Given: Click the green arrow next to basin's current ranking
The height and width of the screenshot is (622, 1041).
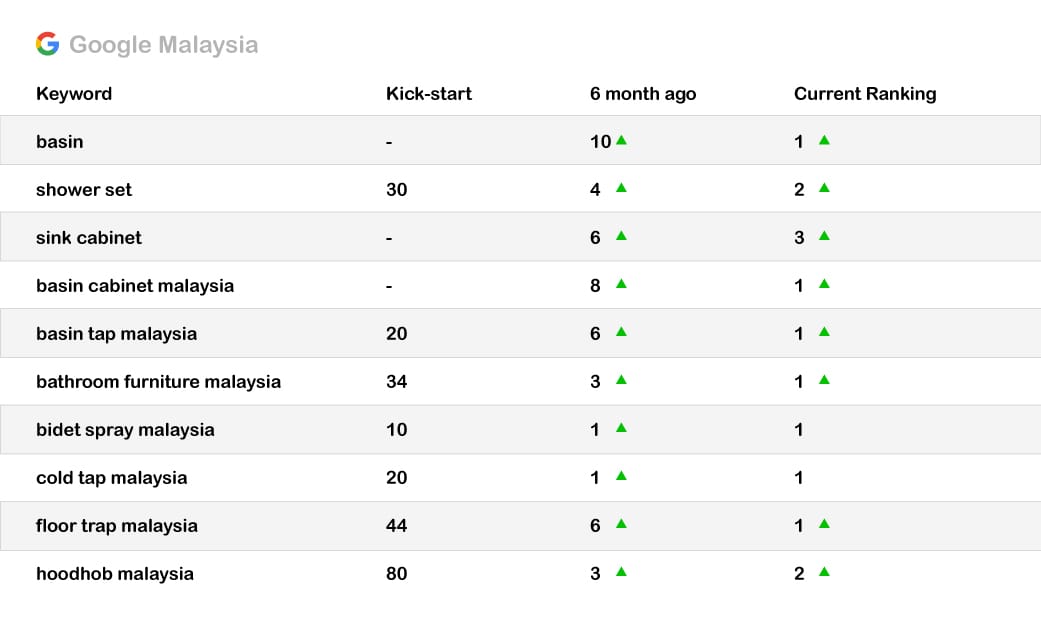Looking at the screenshot, I should (x=824, y=140).
